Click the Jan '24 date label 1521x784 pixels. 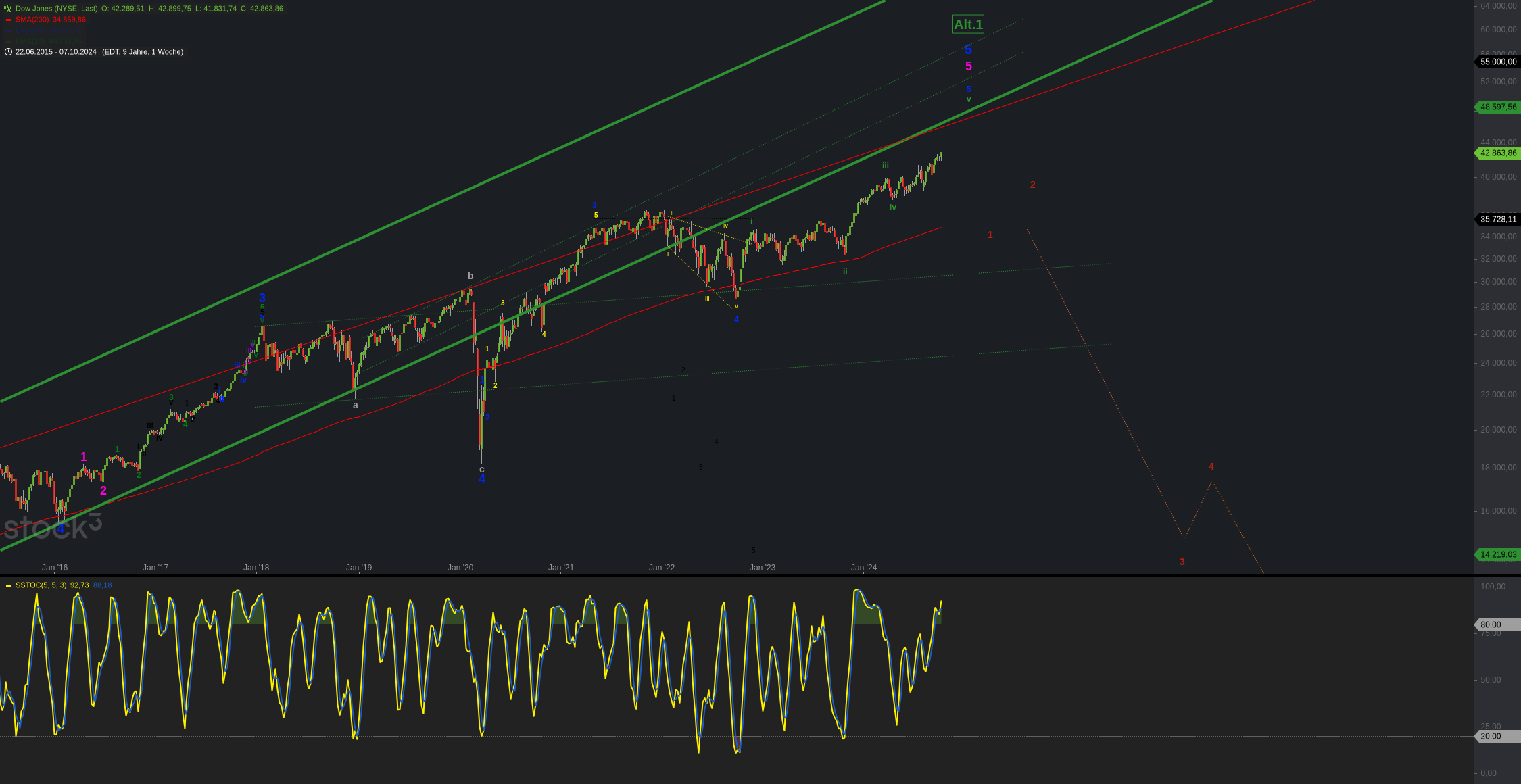pos(864,568)
